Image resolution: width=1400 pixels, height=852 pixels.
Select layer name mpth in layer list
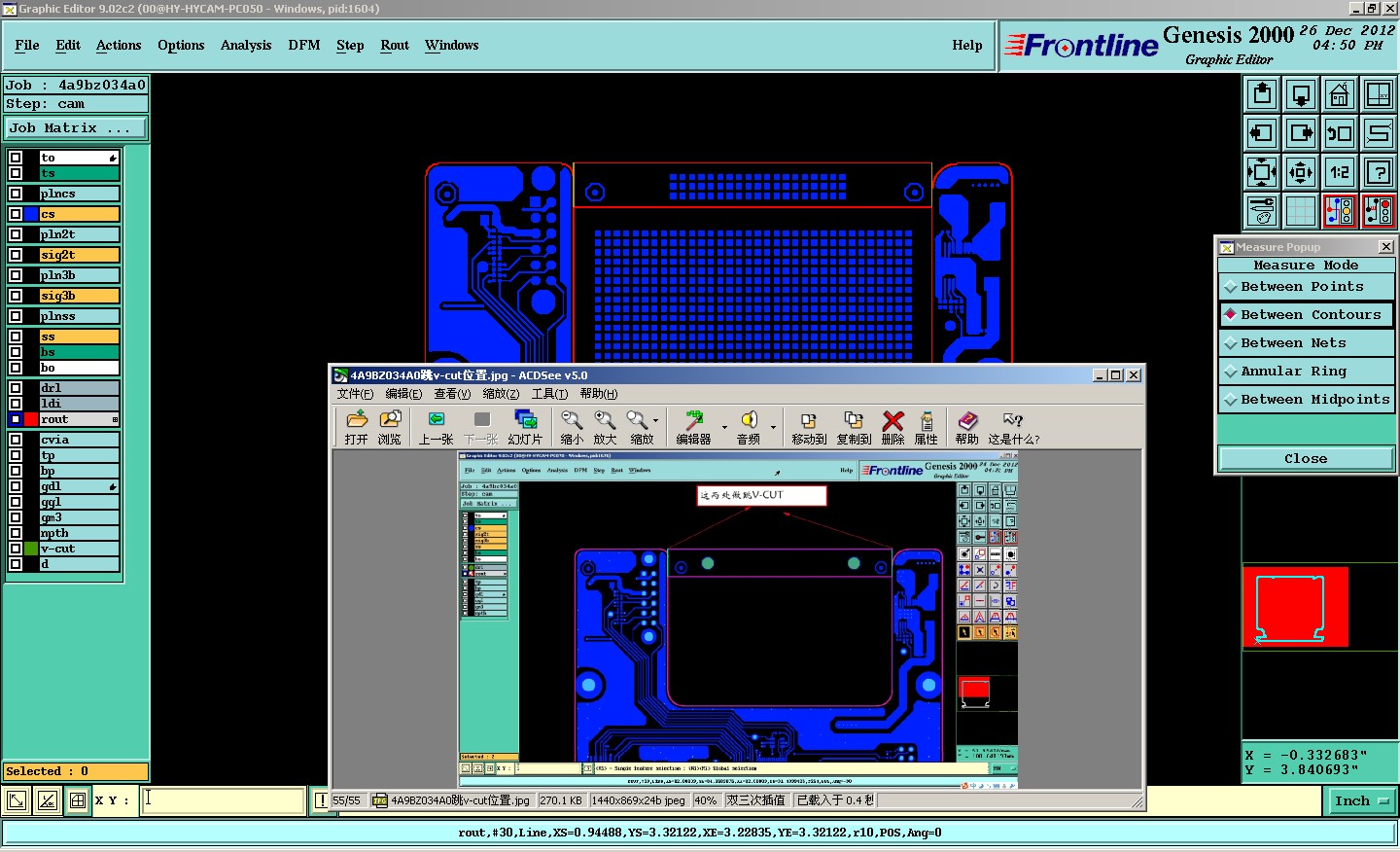[79, 533]
